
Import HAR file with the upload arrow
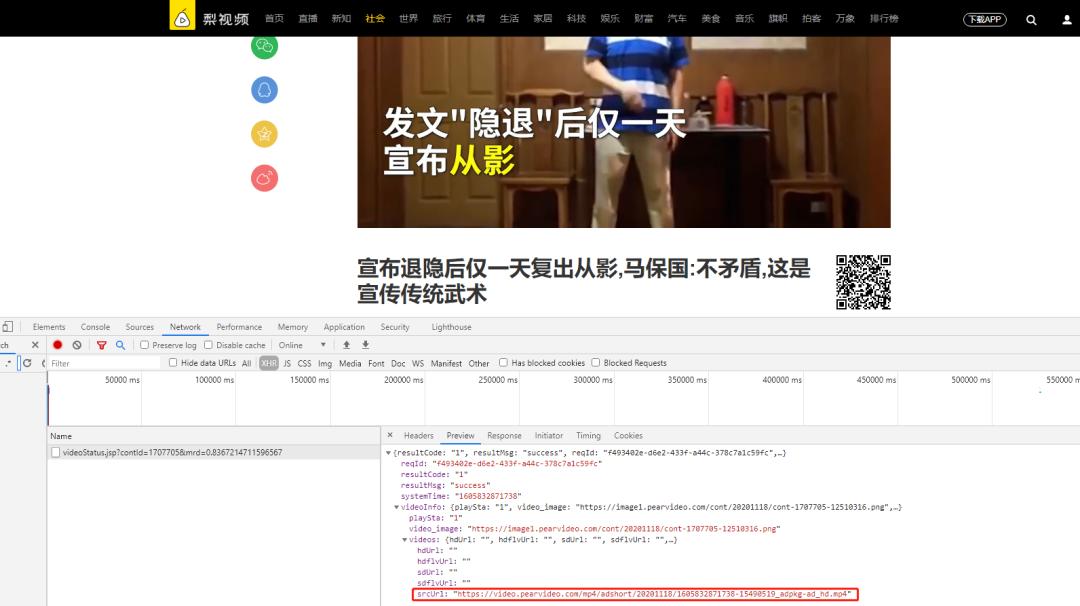346,345
